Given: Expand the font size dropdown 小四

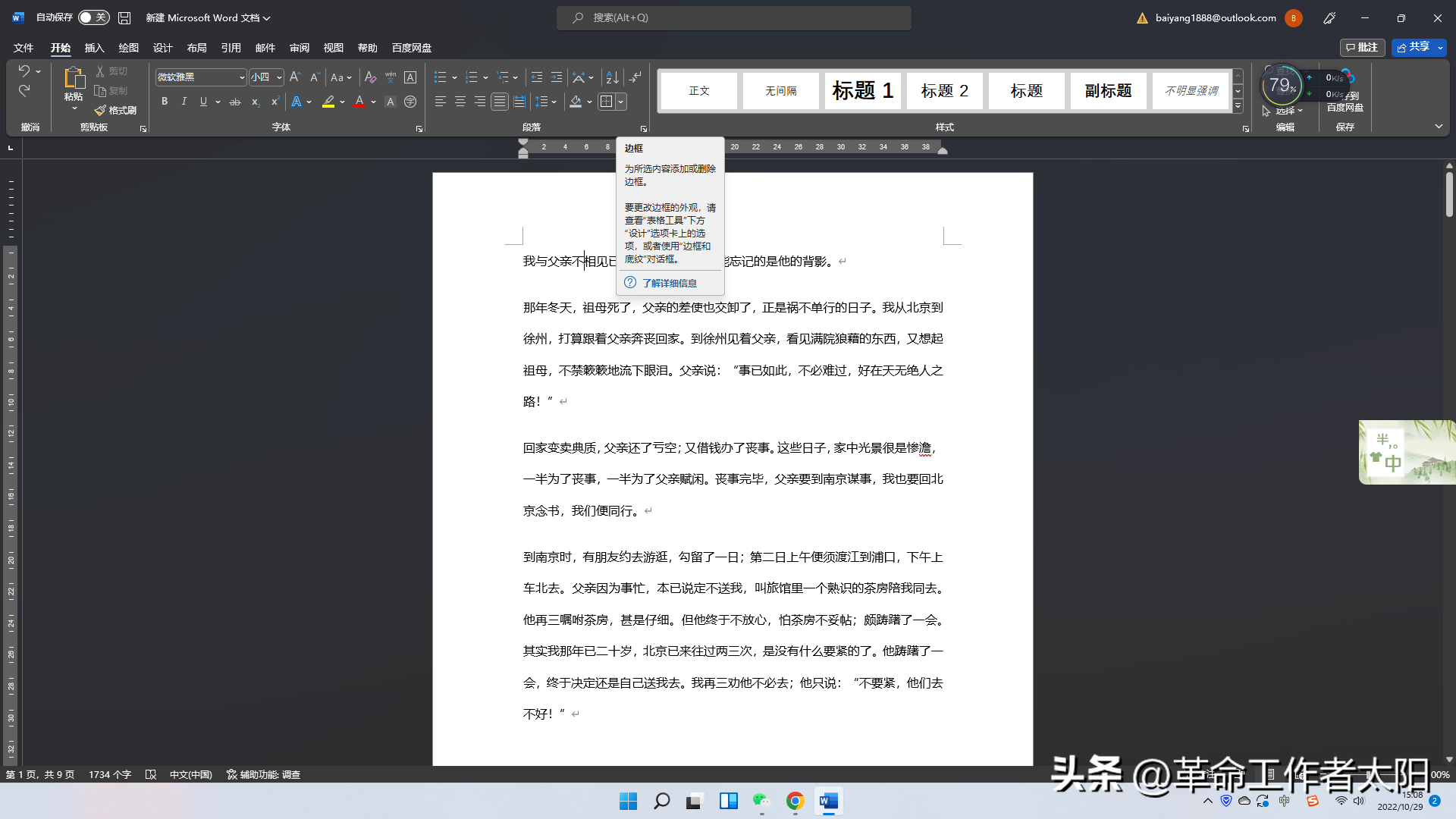Looking at the screenshot, I should click(279, 77).
